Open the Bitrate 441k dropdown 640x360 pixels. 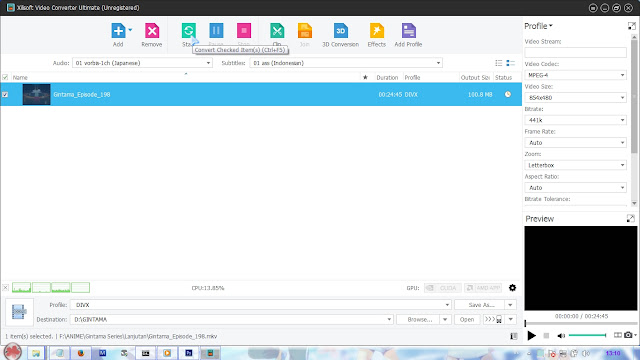(x=575, y=120)
